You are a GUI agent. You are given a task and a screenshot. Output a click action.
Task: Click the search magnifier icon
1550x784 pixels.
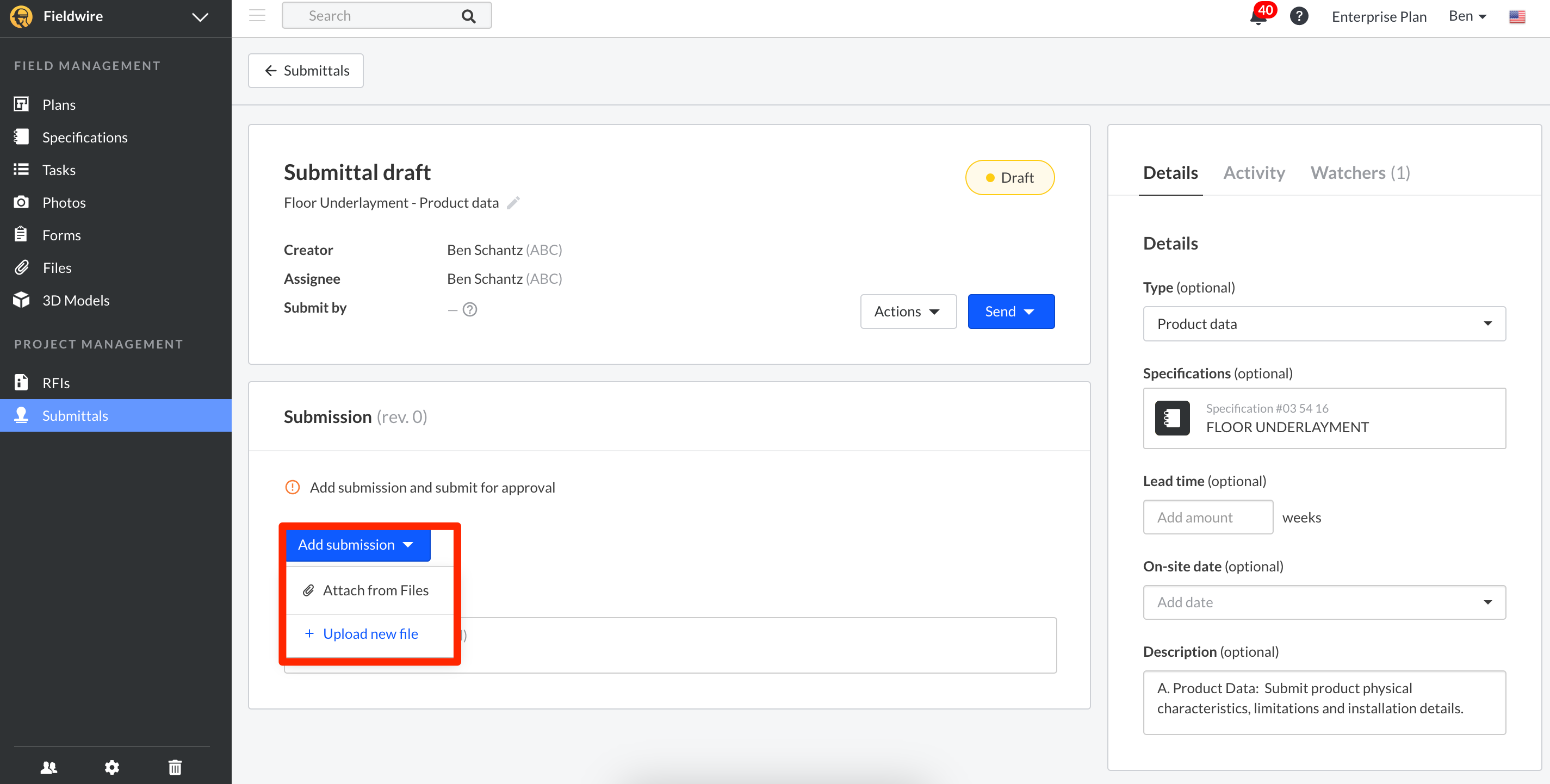468,16
